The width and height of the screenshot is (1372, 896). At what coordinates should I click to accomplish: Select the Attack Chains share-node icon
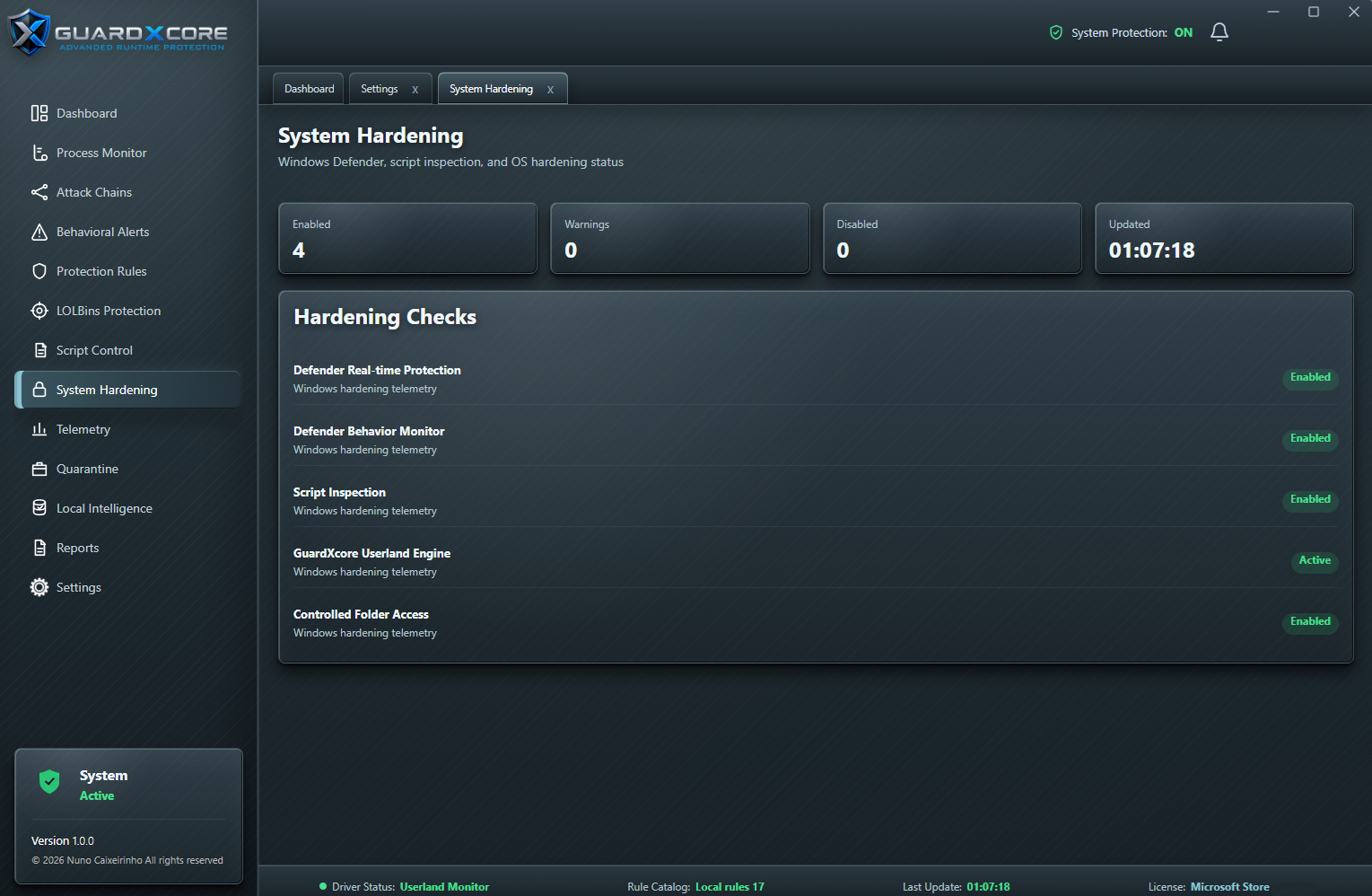click(x=39, y=192)
